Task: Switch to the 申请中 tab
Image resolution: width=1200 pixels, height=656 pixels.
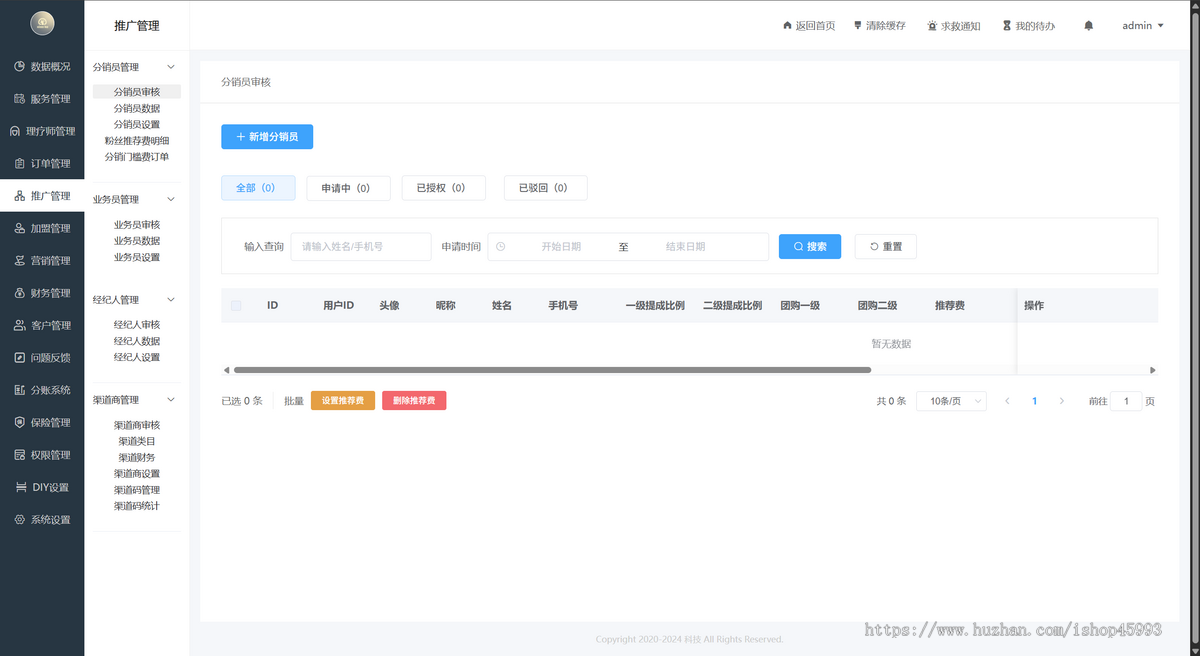Action: (x=348, y=187)
